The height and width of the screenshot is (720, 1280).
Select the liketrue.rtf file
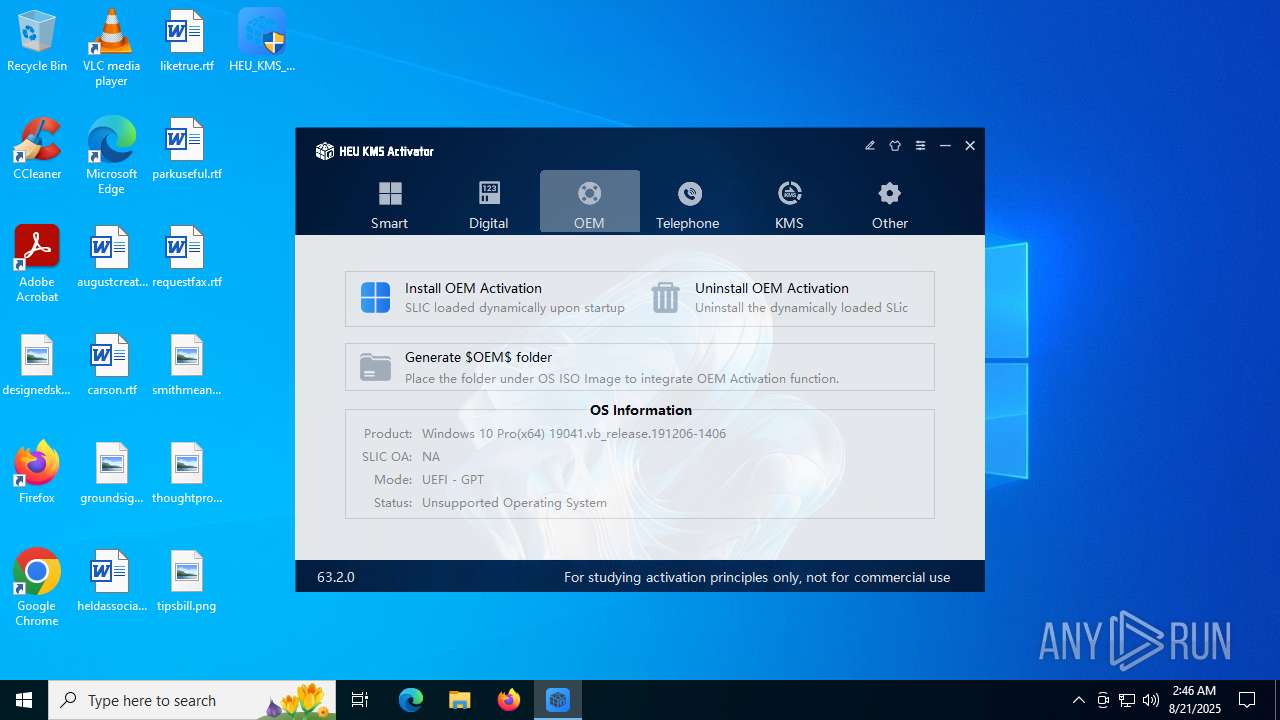pos(186,42)
